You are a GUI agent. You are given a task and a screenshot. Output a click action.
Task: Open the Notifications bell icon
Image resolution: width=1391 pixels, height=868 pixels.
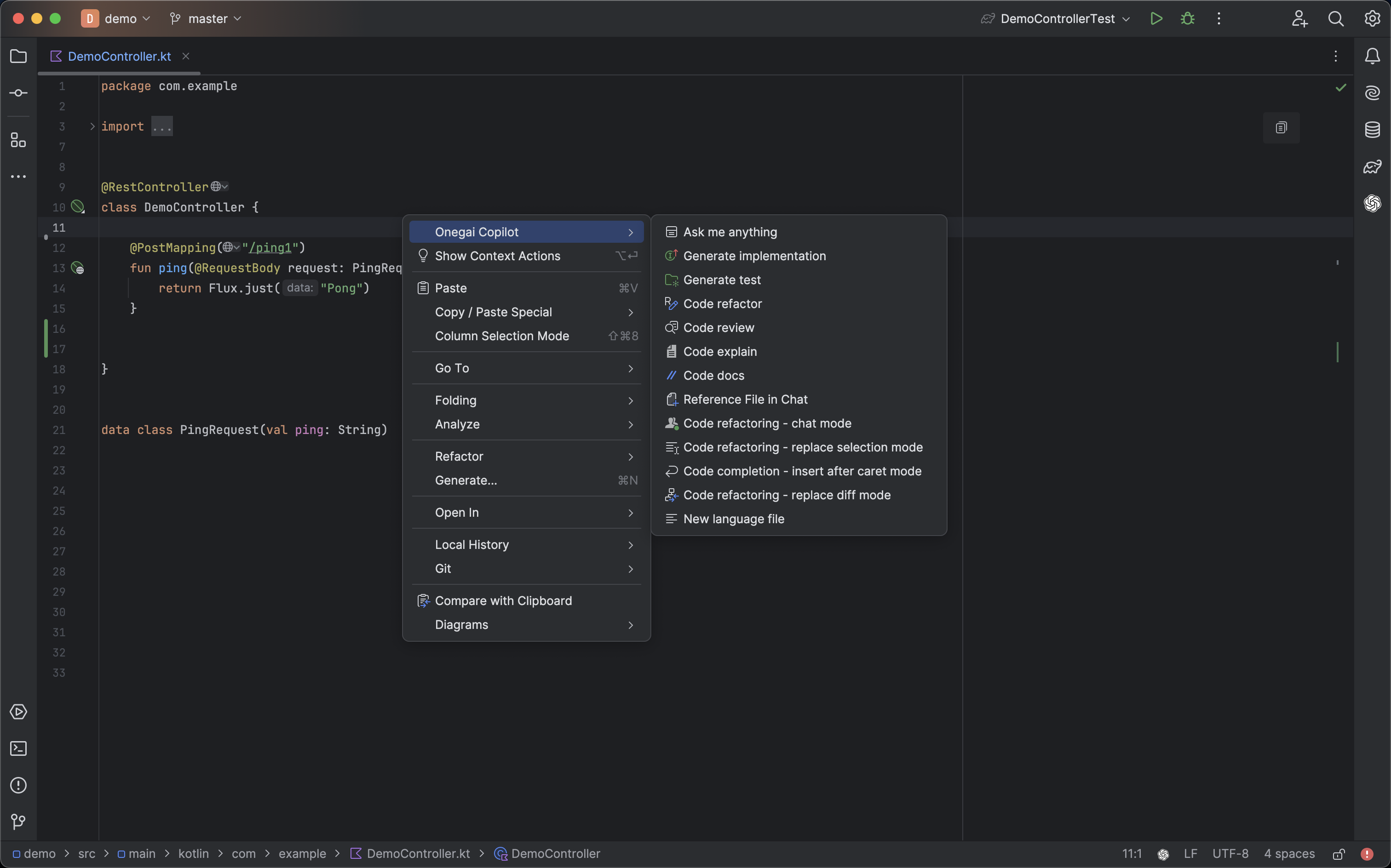point(1373,56)
